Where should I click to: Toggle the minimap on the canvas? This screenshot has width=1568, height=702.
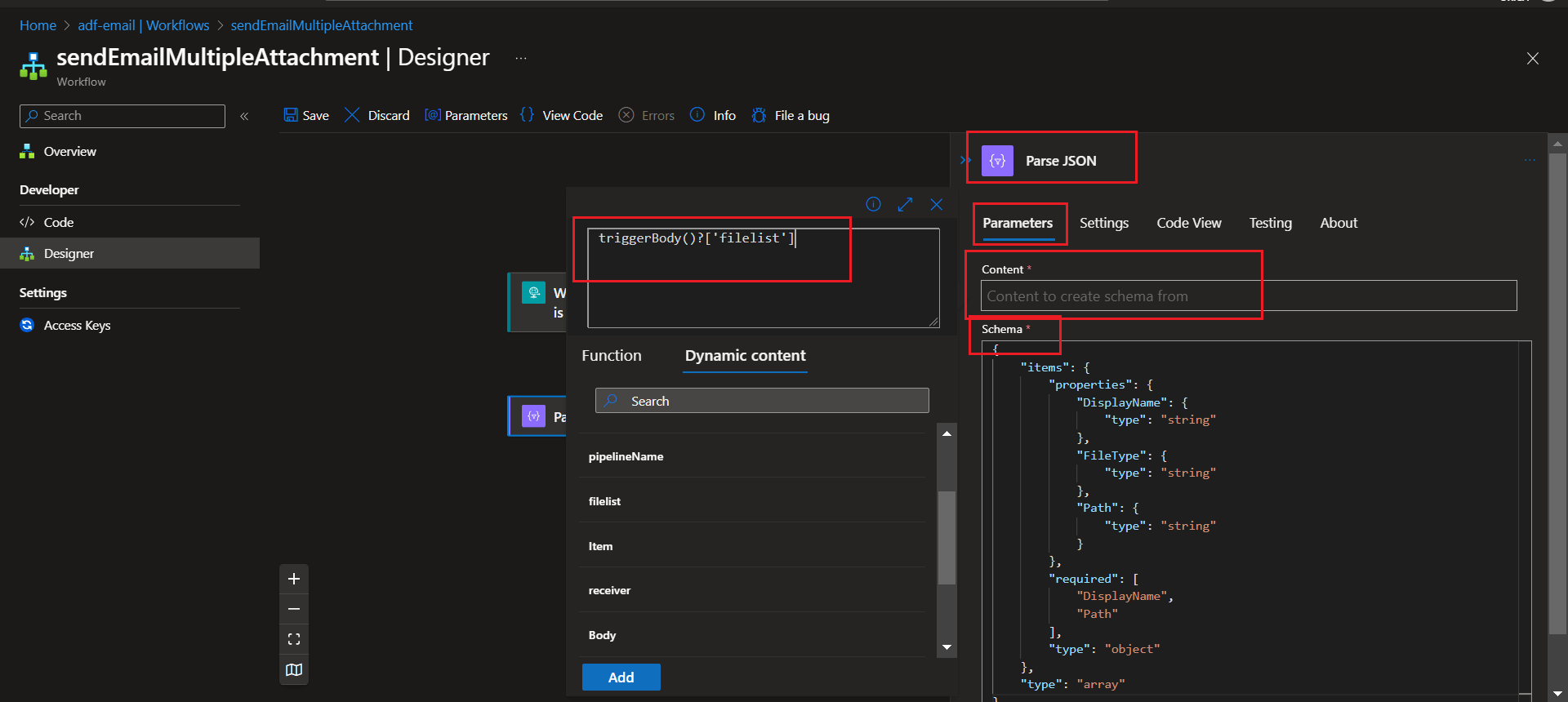[x=294, y=670]
